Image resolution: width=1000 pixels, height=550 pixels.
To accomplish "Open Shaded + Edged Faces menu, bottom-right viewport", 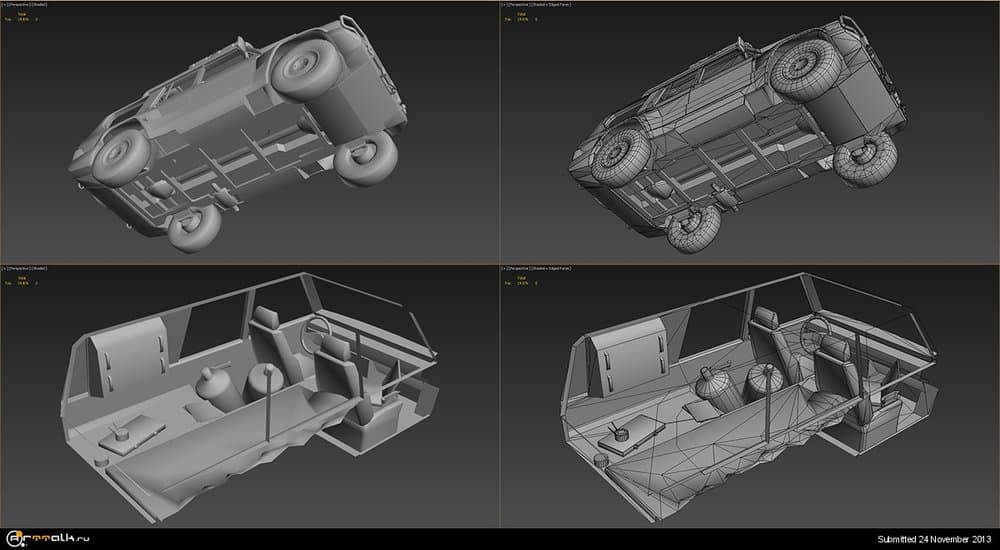I will (550, 269).
